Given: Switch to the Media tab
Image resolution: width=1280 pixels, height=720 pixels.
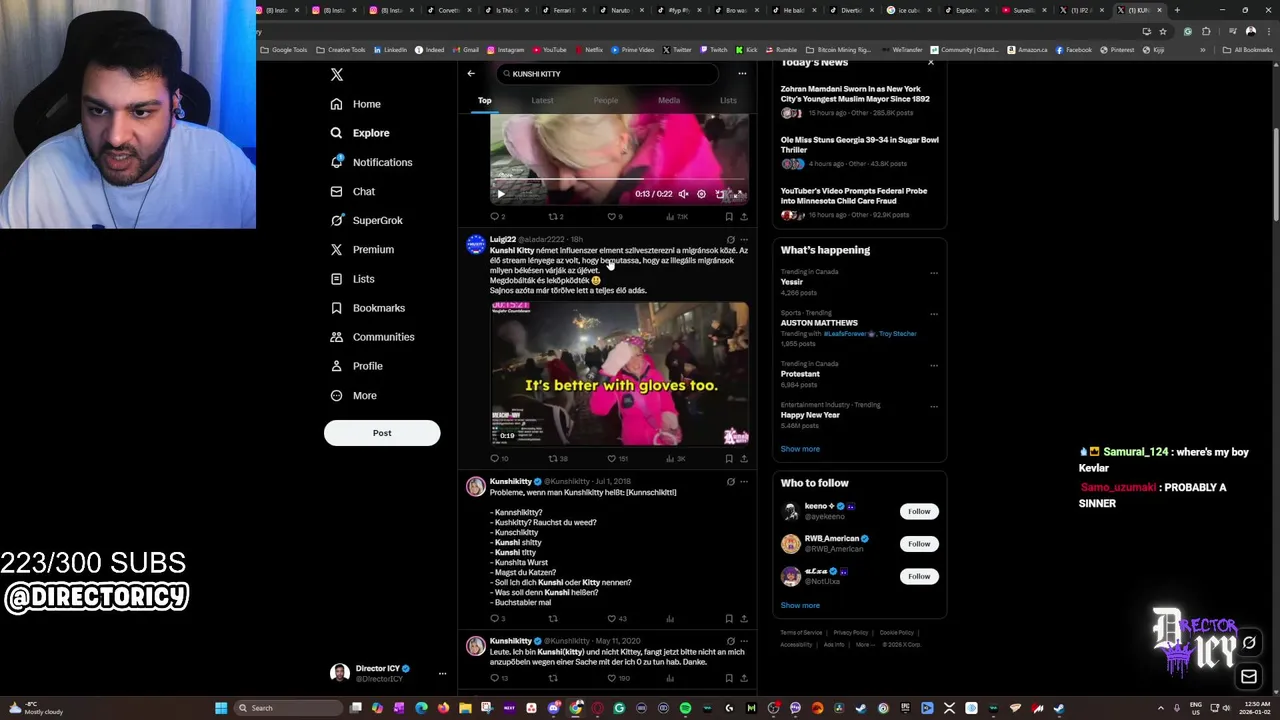Looking at the screenshot, I should pyautogui.click(x=669, y=100).
